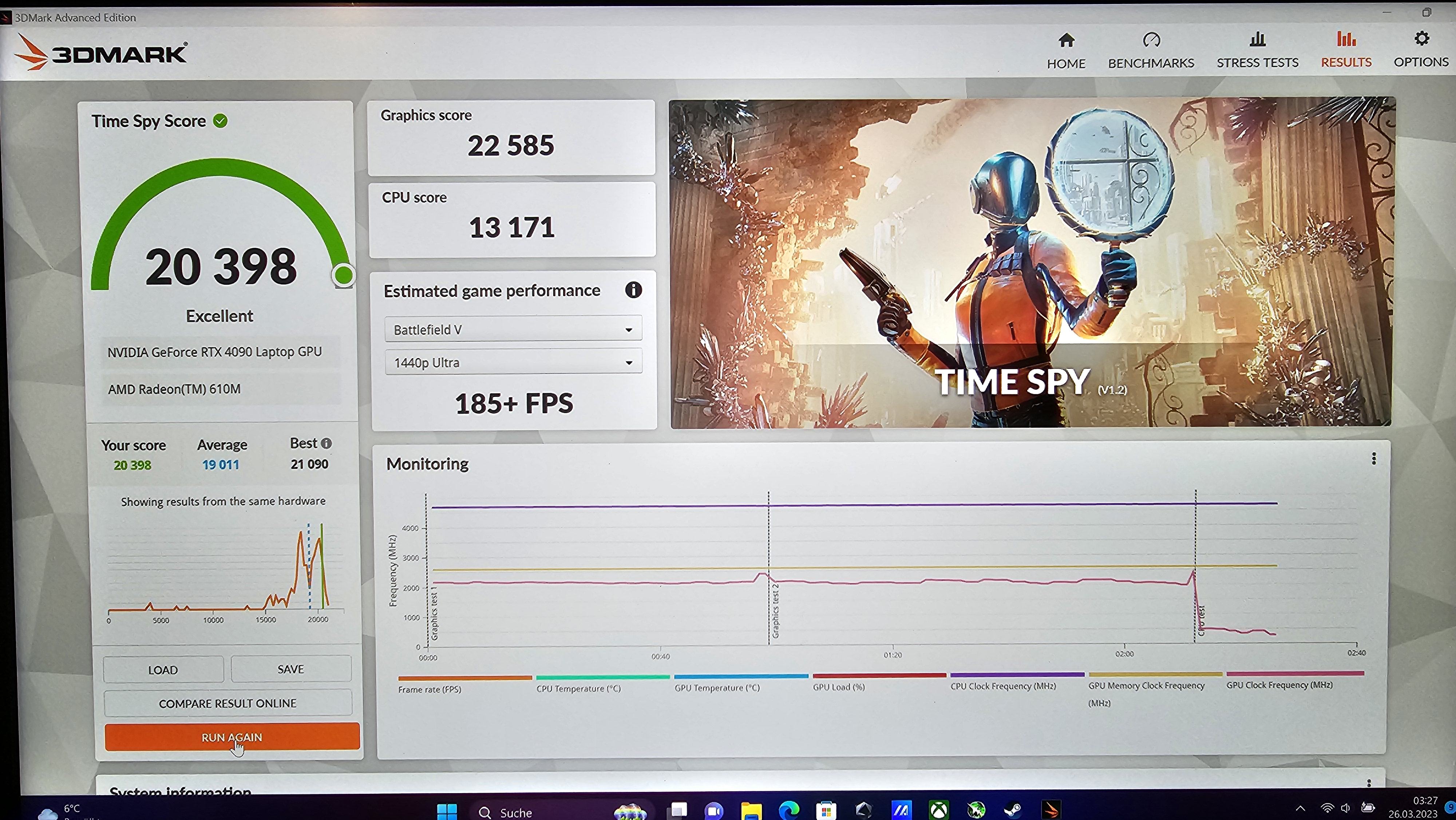The width and height of the screenshot is (1456, 820).
Task: Click the info icon next to Best
Action: pyautogui.click(x=326, y=443)
